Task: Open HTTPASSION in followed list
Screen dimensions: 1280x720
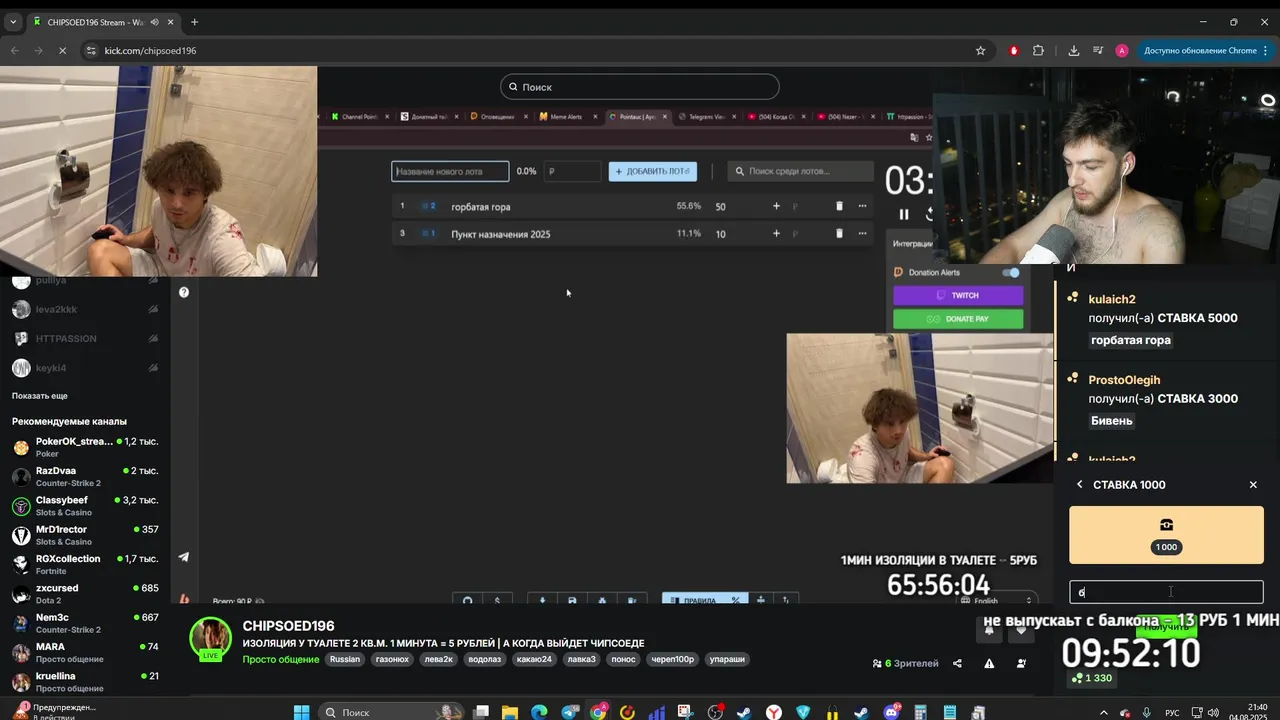Action: point(85,339)
